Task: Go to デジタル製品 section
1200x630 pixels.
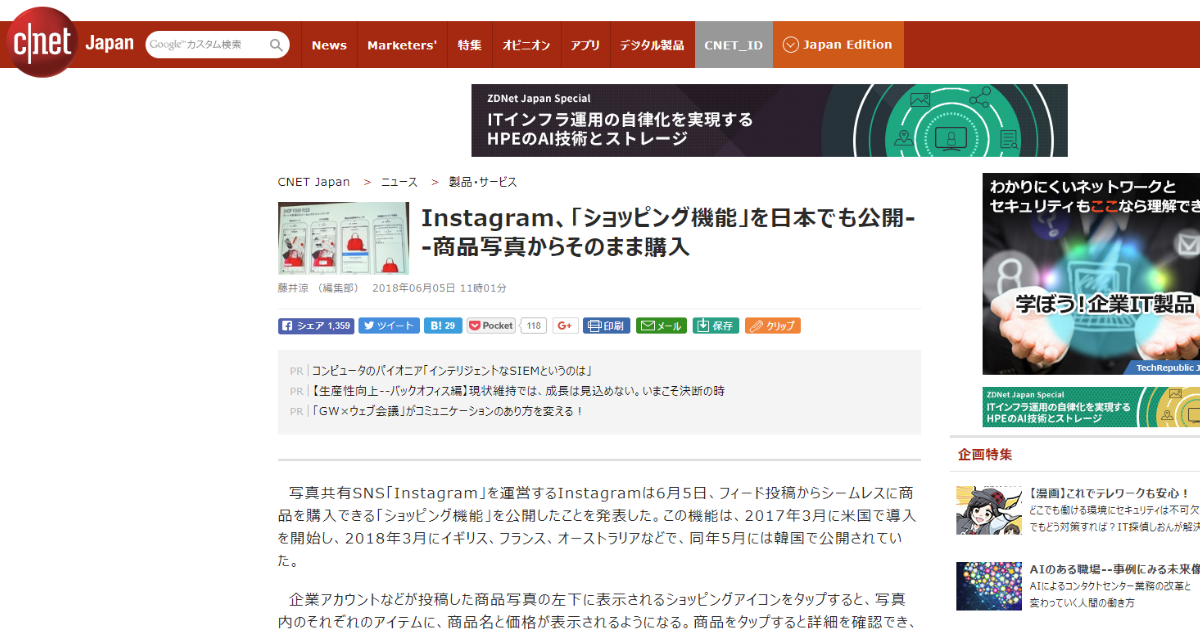Action: click(652, 45)
